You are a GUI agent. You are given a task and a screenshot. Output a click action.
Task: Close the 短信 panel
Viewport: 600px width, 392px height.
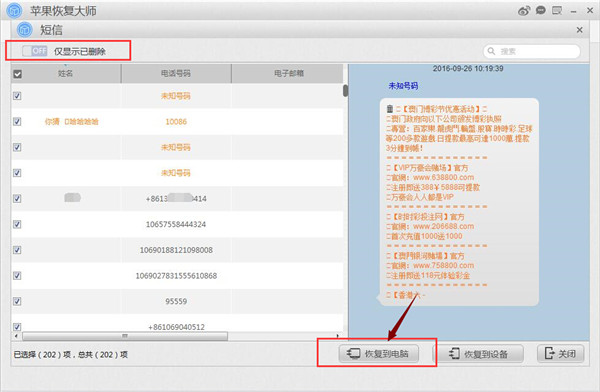coord(580,30)
